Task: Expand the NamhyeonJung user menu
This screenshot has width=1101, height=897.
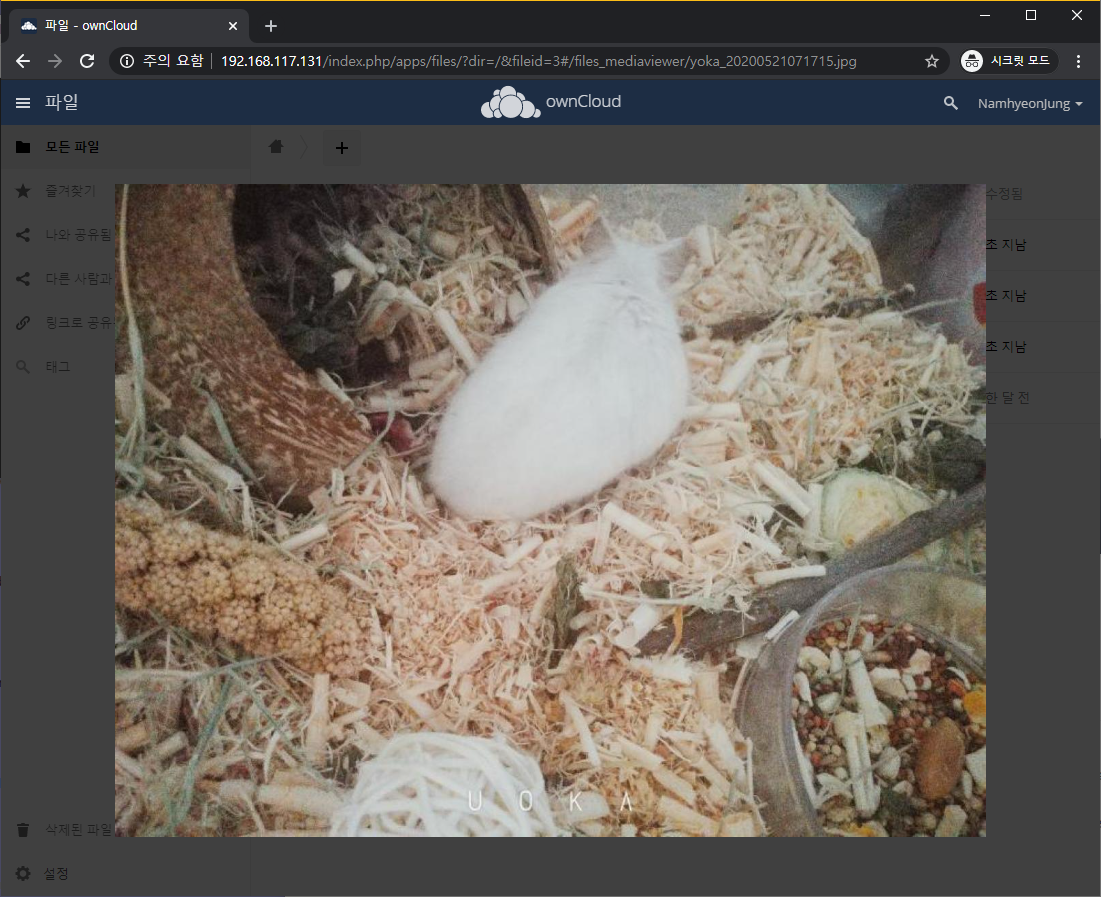Action: click(1030, 103)
